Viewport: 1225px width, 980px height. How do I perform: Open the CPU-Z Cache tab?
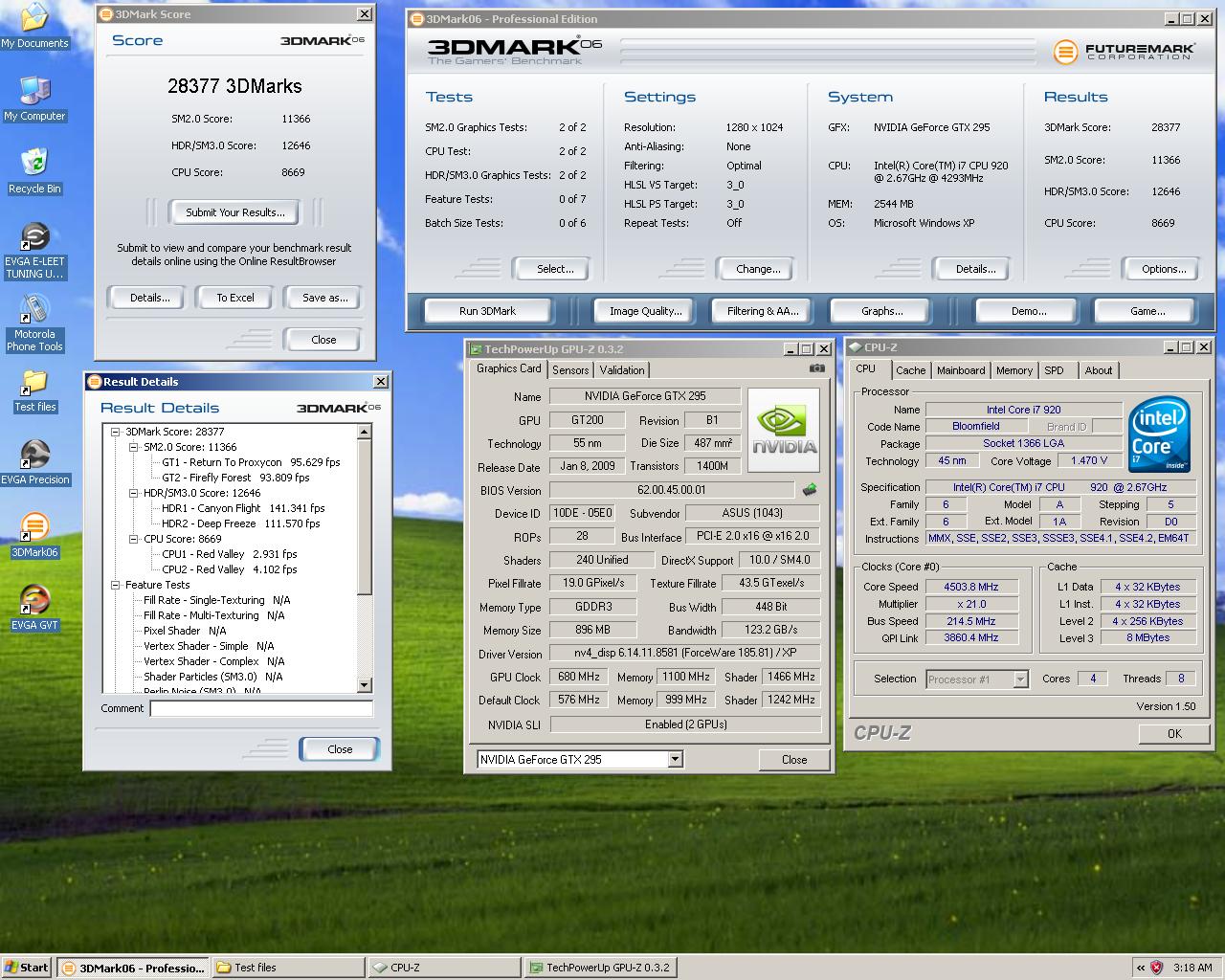point(911,370)
